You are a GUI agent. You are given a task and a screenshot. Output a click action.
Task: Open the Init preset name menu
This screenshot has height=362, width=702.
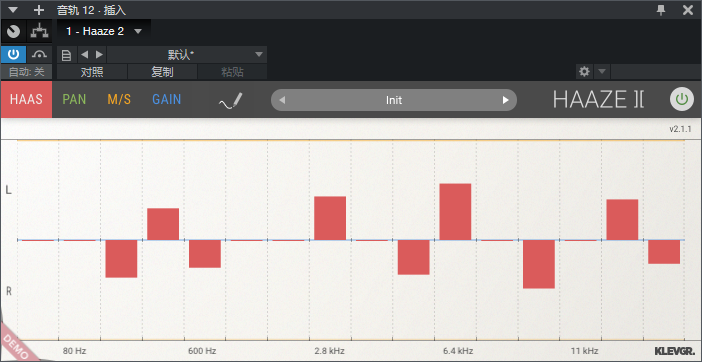tap(394, 100)
